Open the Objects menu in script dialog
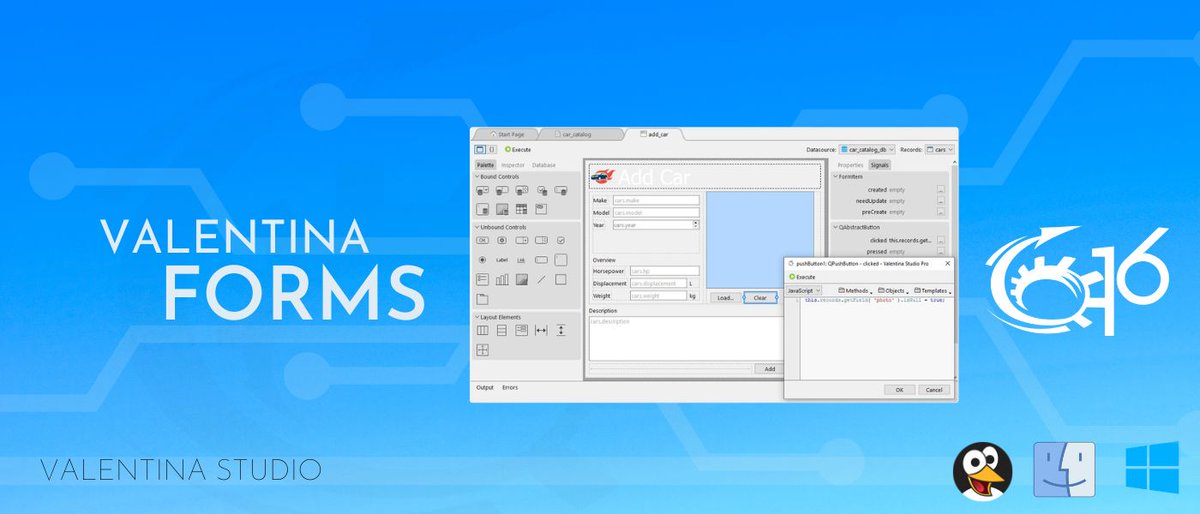Image resolution: width=1200 pixels, height=514 pixels. click(x=891, y=290)
